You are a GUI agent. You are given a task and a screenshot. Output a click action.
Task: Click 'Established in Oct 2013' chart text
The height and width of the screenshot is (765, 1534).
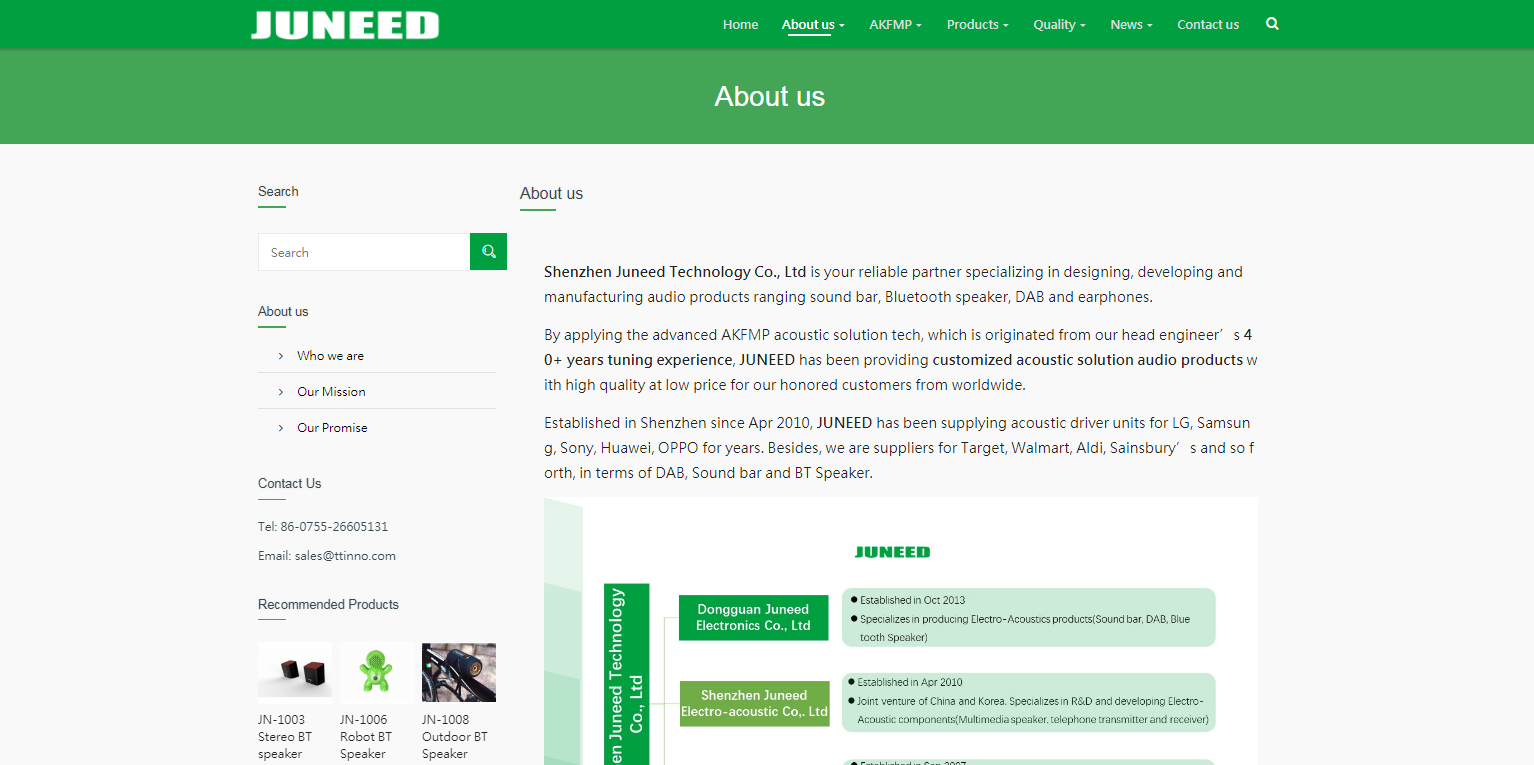[912, 600]
